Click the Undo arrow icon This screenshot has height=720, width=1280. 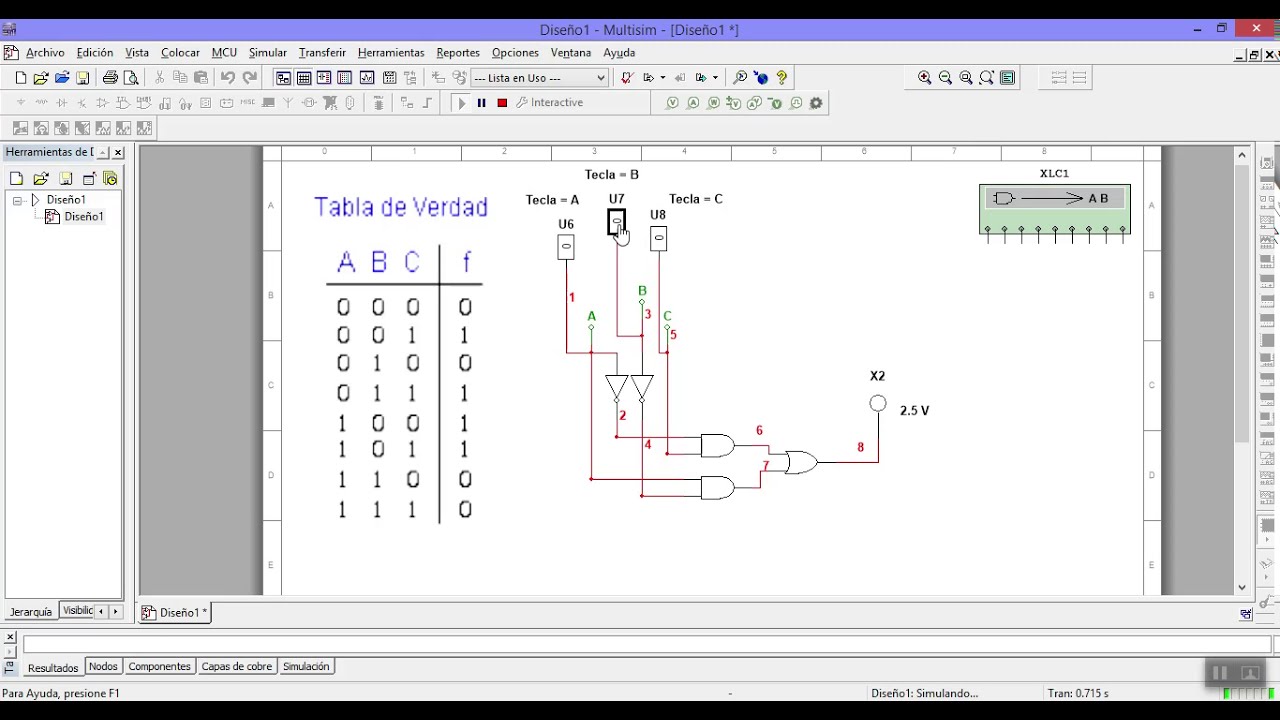(228, 77)
